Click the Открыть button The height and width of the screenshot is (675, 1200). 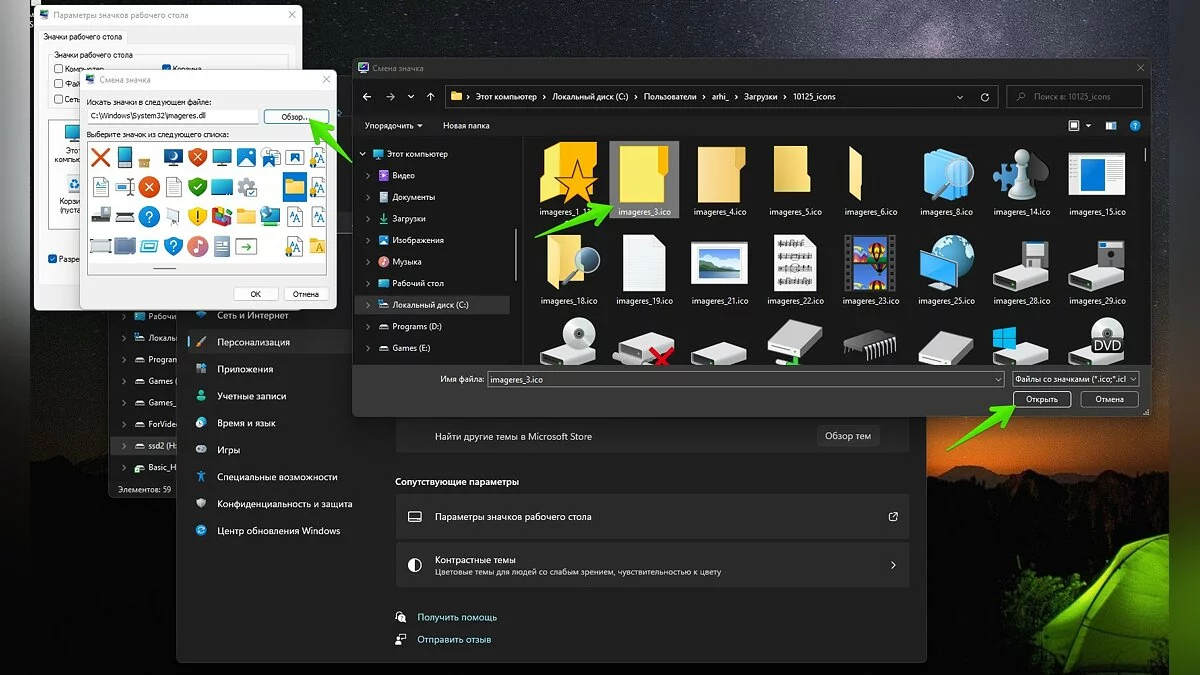(x=1041, y=399)
